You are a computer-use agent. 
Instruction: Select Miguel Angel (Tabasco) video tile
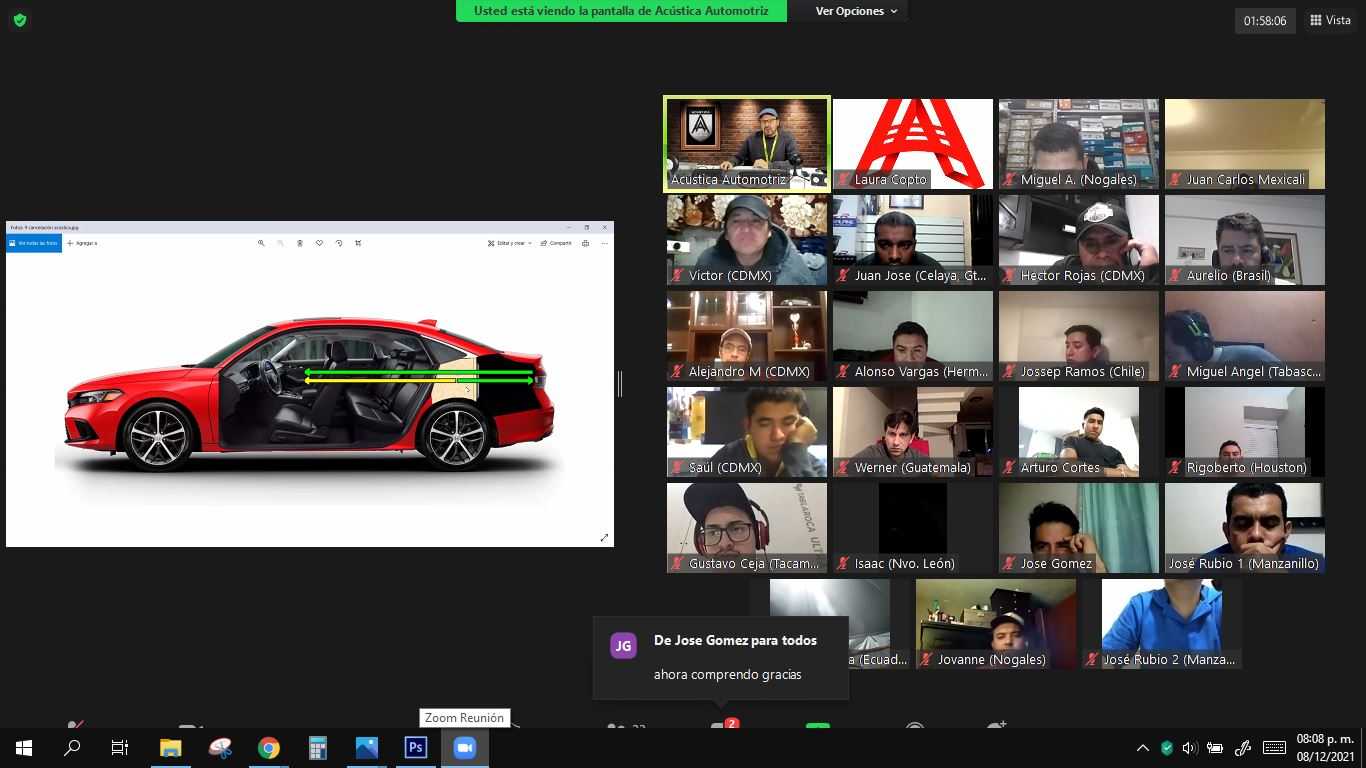pyautogui.click(x=1245, y=336)
